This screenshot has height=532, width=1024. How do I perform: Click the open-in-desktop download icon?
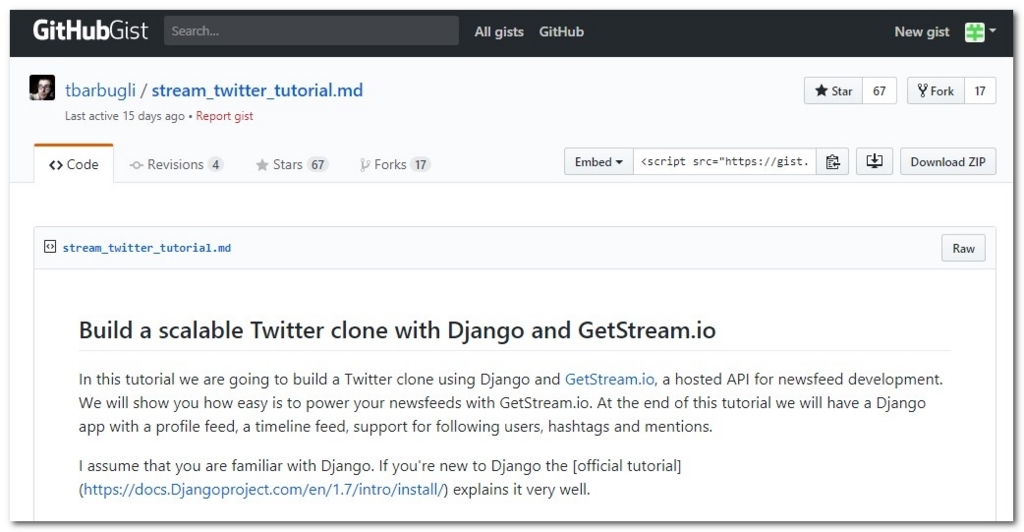[874, 161]
